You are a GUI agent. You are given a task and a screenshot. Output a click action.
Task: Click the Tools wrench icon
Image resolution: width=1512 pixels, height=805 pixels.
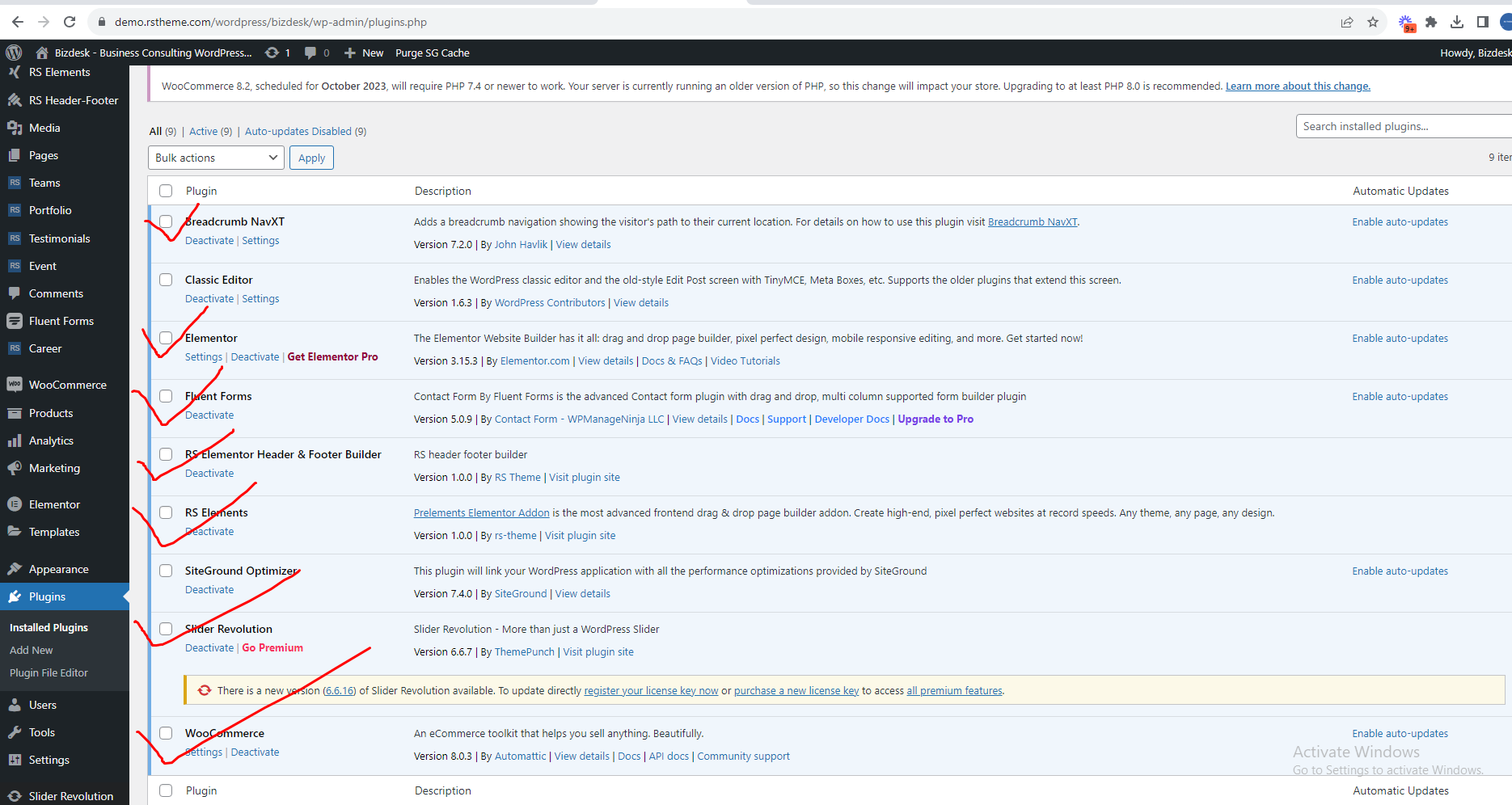[15, 732]
